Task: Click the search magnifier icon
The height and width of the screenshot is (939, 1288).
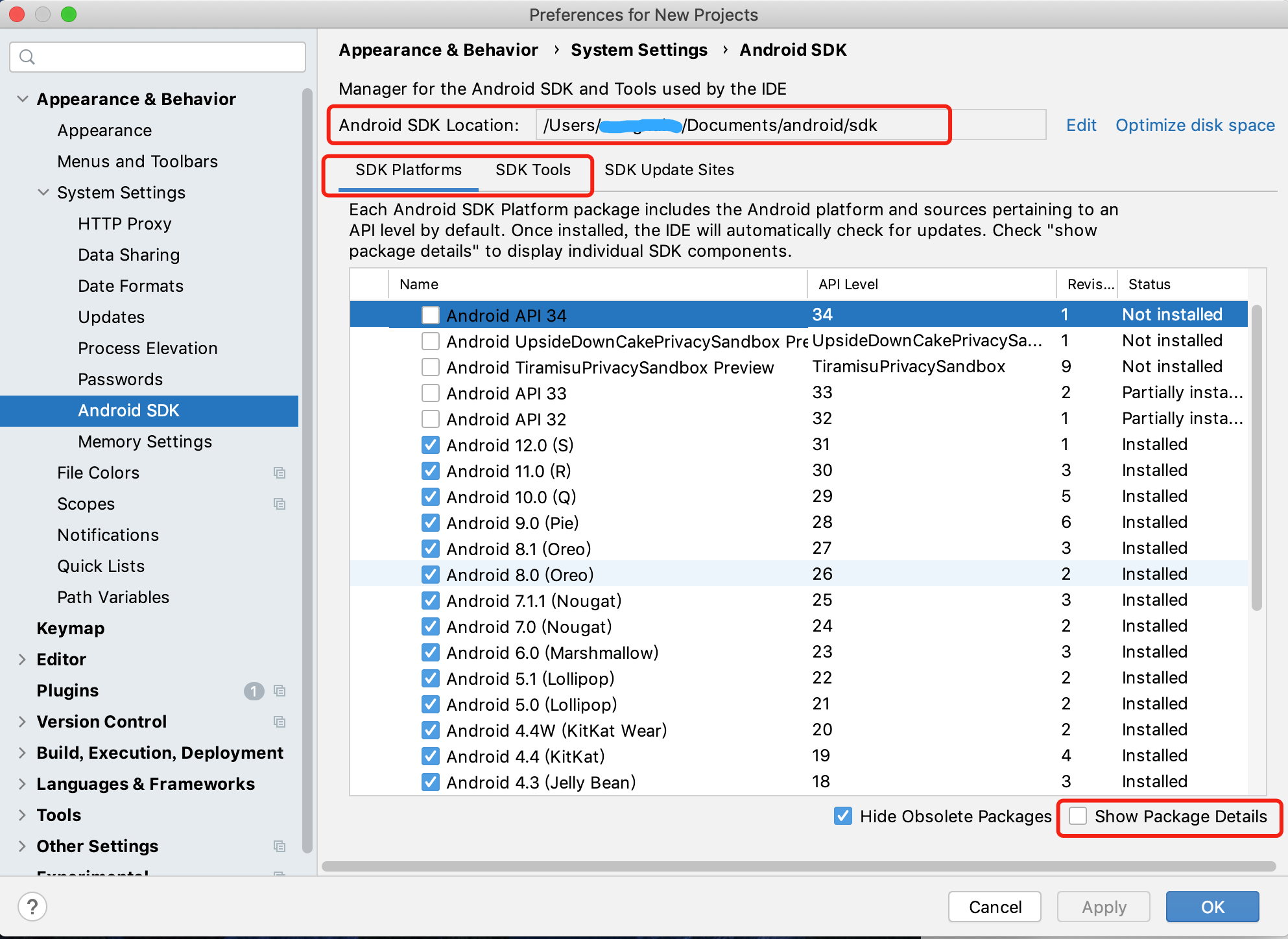Action: [27, 57]
